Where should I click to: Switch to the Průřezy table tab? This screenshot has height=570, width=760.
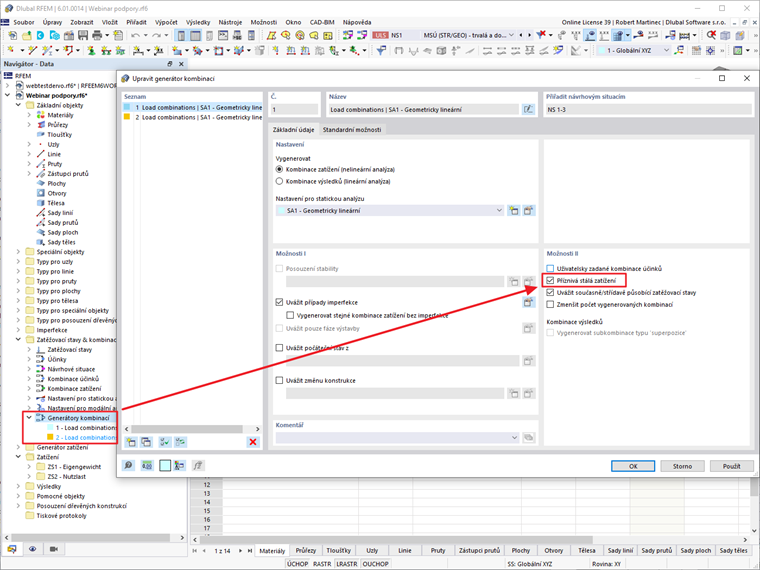point(306,551)
